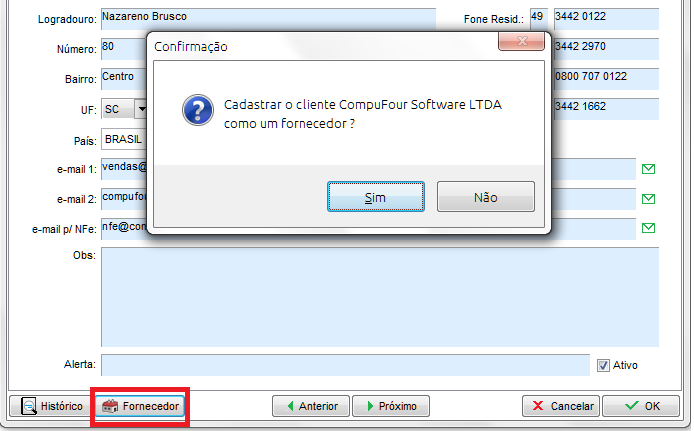The height and width of the screenshot is (431, 694).
Task: Focus the Alerta input field
Action: pos(345,365)
